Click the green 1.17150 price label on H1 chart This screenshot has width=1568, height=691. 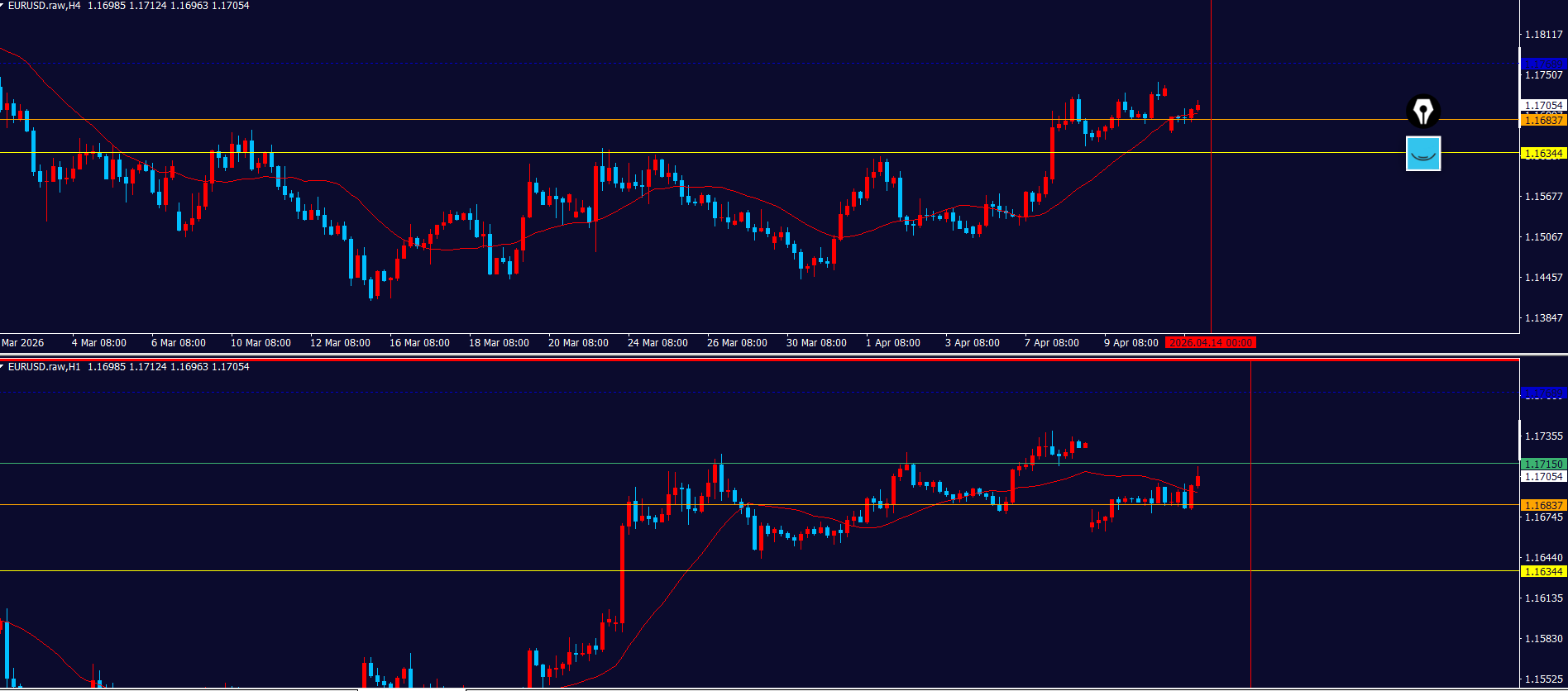[1543, 465]
